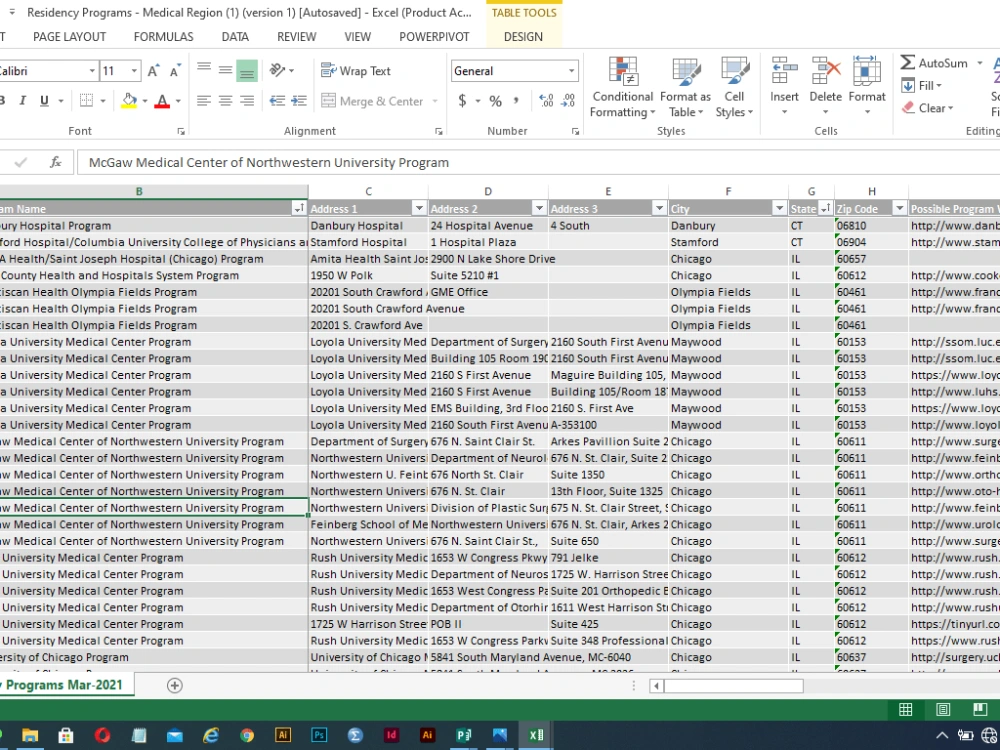The height and width of the screenshot is (750, 1000).
Task: Select column D header
Action: tap(488, 191)
